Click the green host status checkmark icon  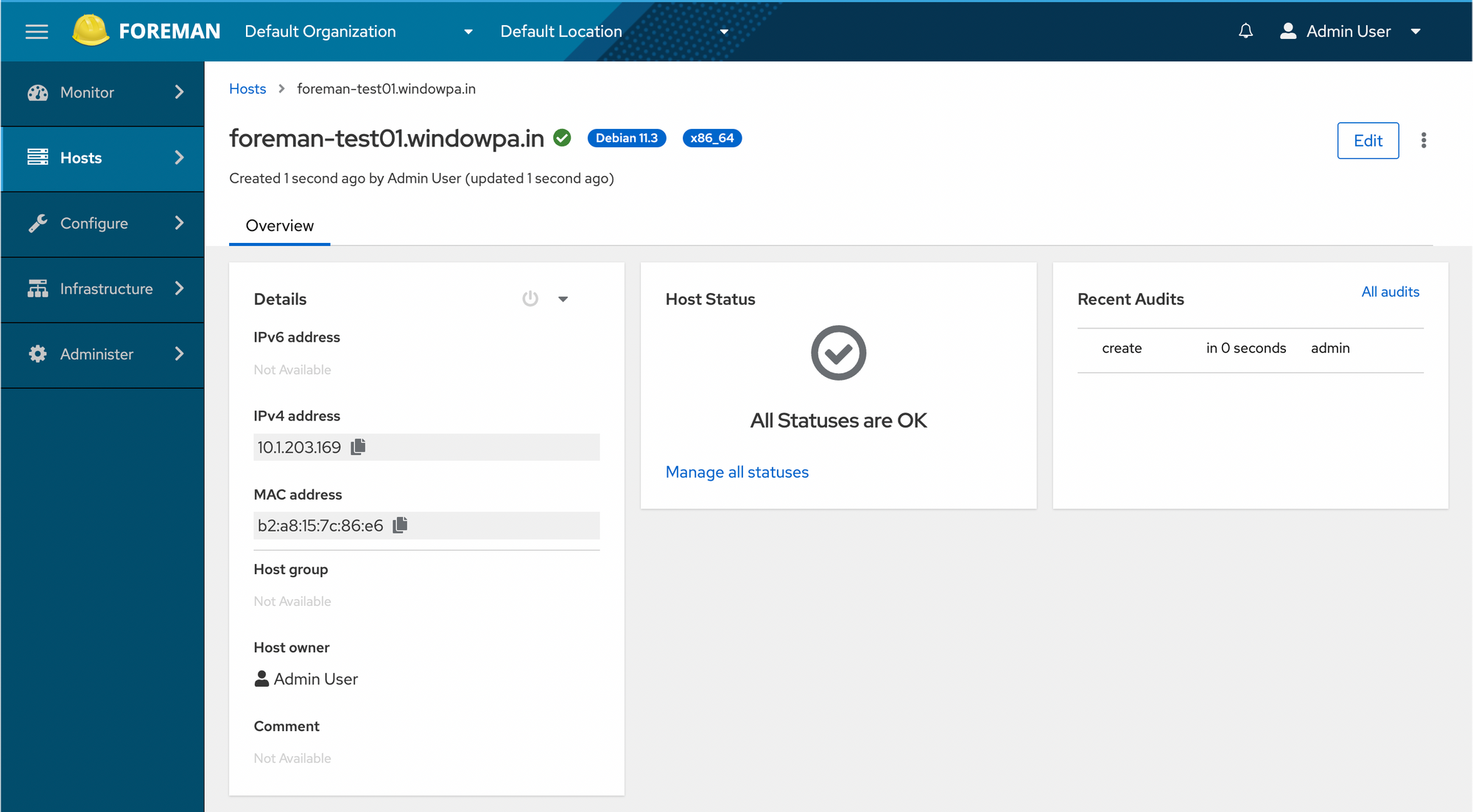[x=563, y=138]
